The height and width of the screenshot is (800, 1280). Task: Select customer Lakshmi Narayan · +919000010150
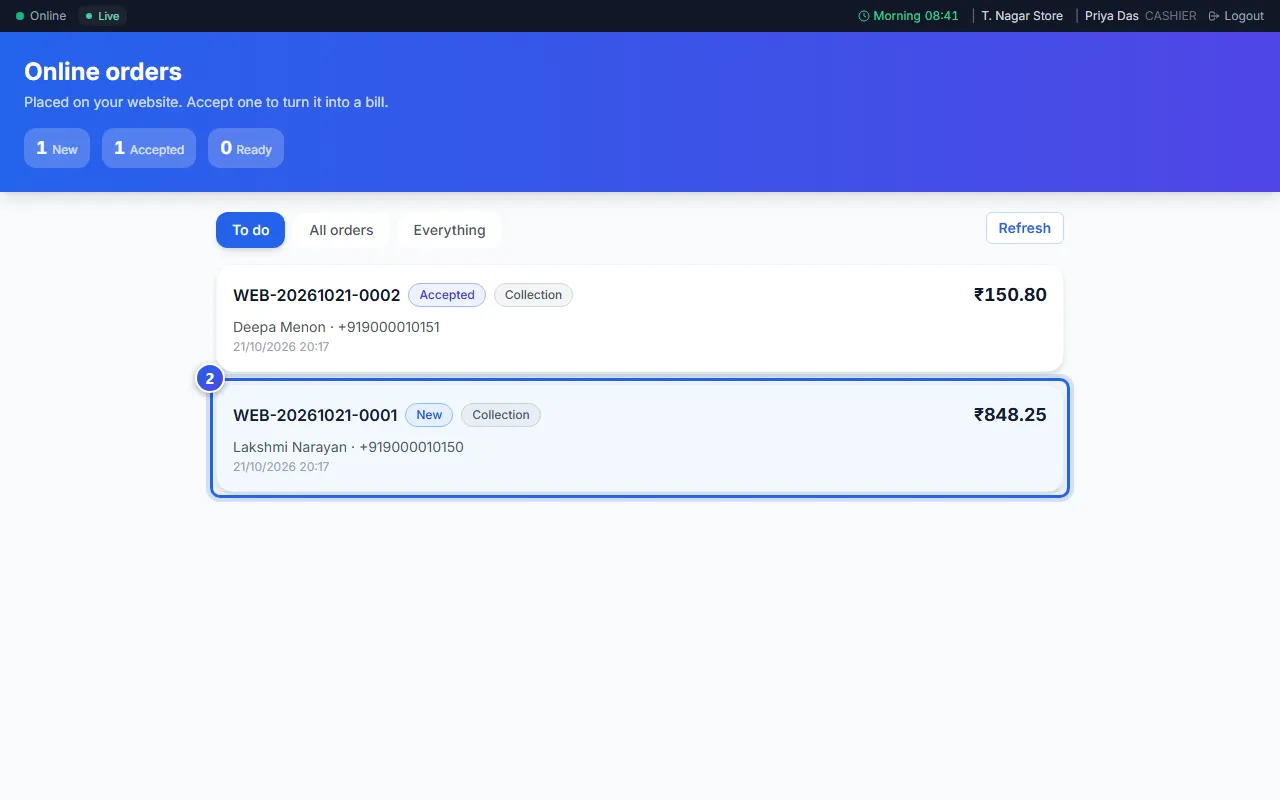pos(348,447)
